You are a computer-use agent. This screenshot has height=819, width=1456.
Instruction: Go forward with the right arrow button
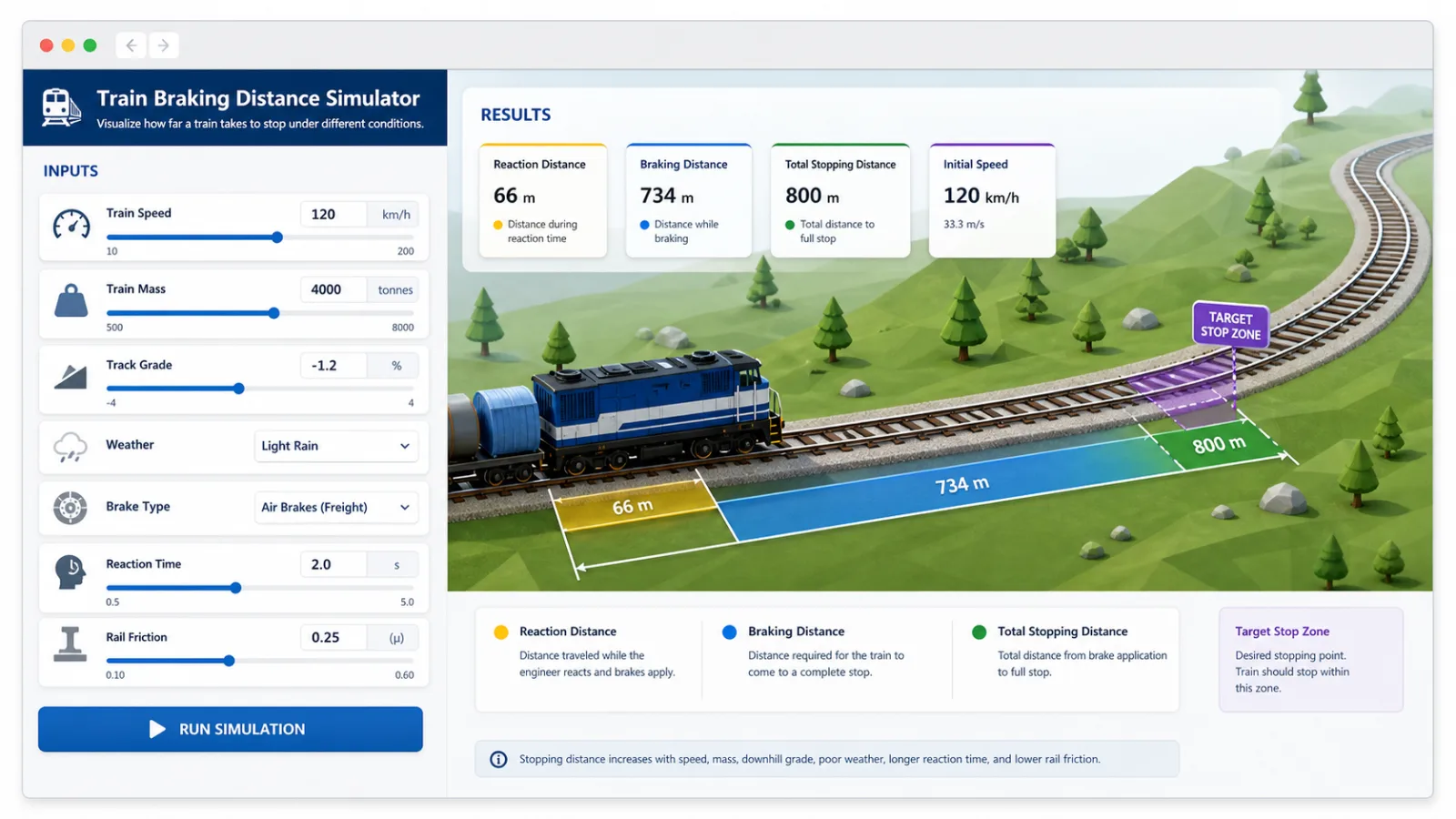coord(163,45)
